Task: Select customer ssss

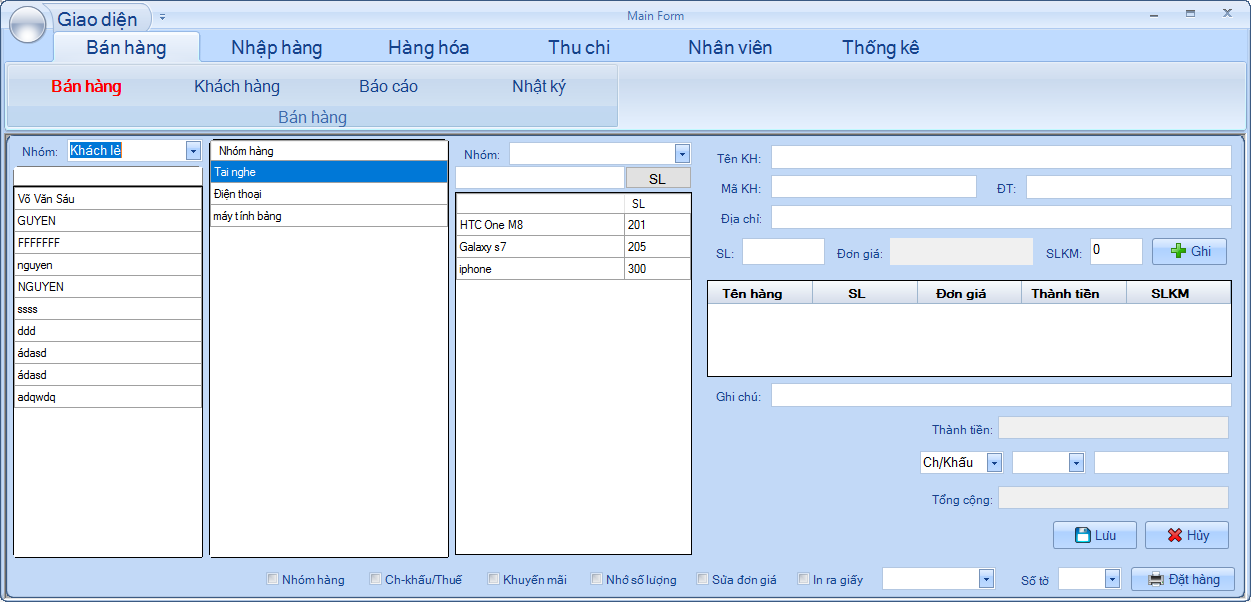Action: point(108,308)
